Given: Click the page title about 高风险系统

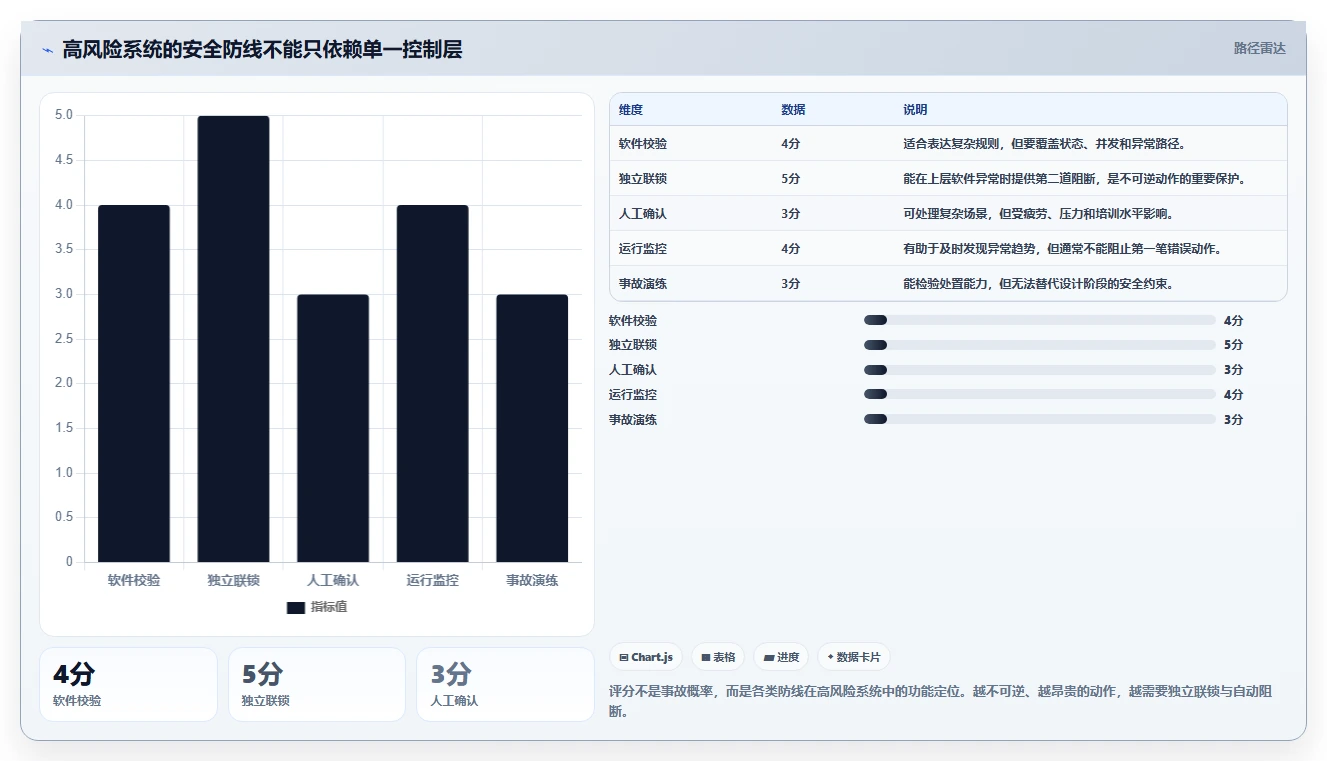Looking at the screenshot, I should (x=262, y=50).
